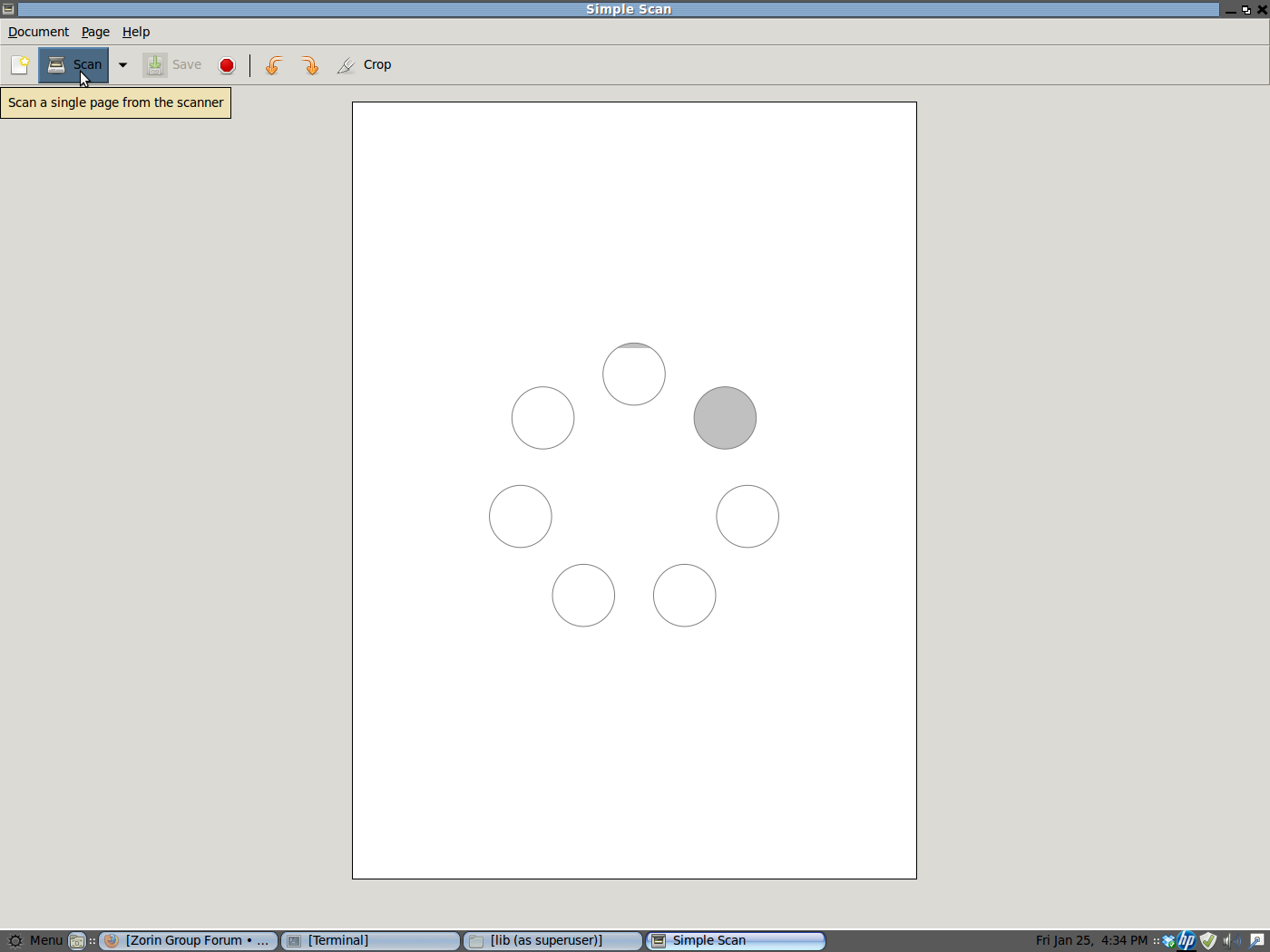The height and width of the screenshot is (952, 1270).
Task: Rotate the page left
Action: pos(273,65)
